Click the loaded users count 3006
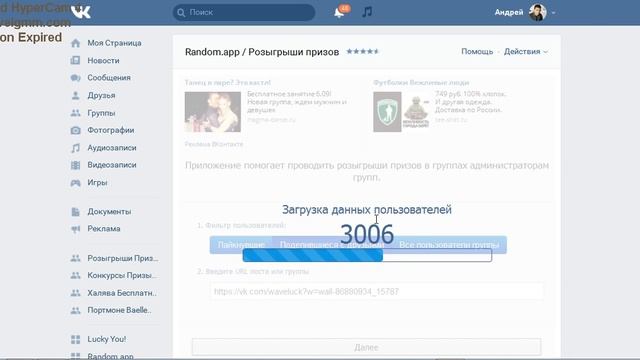 [367, 234]
